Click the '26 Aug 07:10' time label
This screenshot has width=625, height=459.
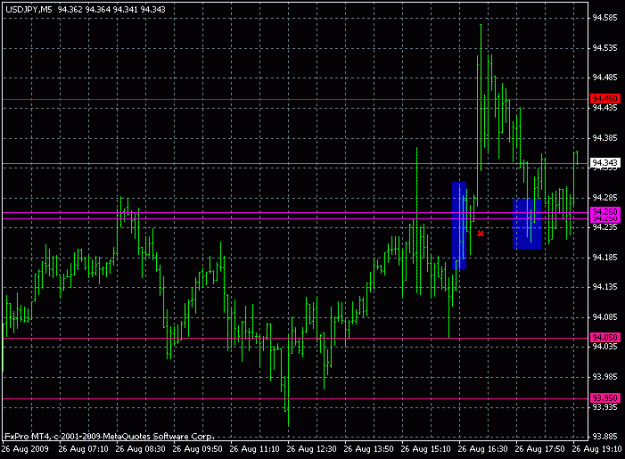(x=83, y=449)
